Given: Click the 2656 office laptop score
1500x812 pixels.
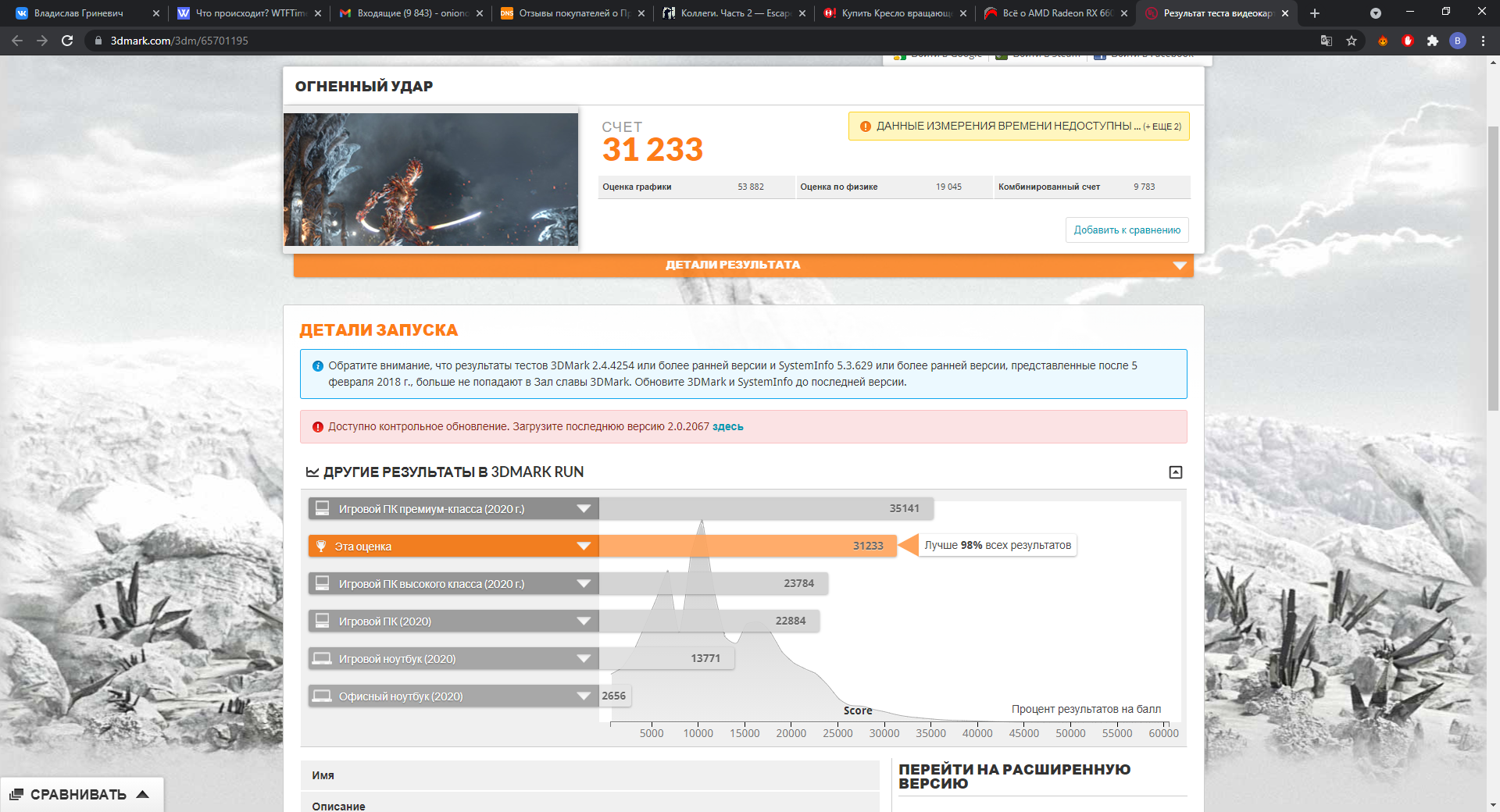Looking at the screenshot, I should pos(613,696).
